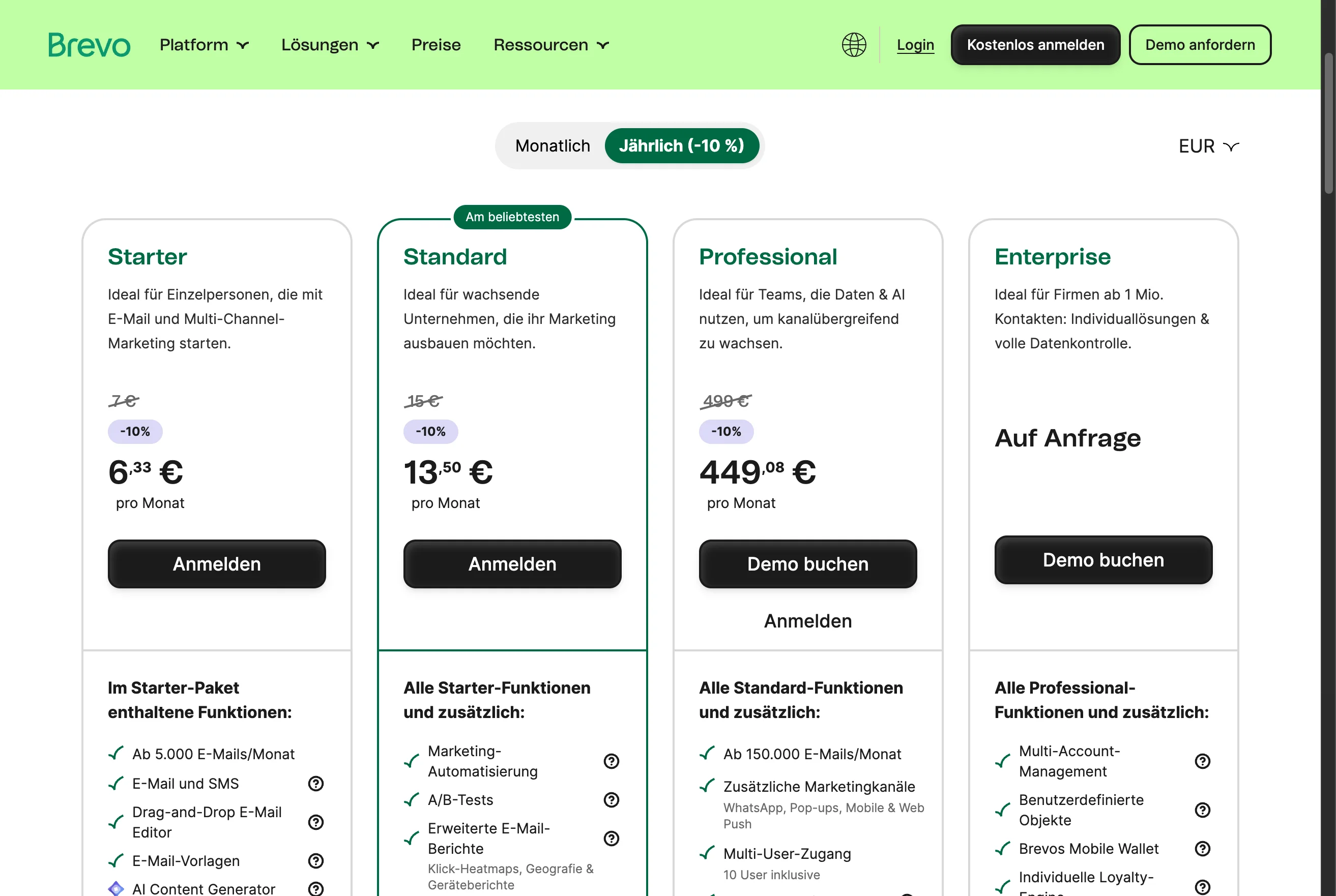The image size is (1336, 896).
Task: Go to the Preise page
Action: coord(435,45)
